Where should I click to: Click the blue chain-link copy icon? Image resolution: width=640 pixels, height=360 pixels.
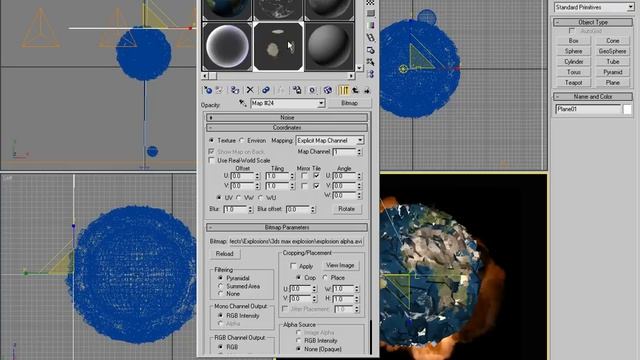266,90
